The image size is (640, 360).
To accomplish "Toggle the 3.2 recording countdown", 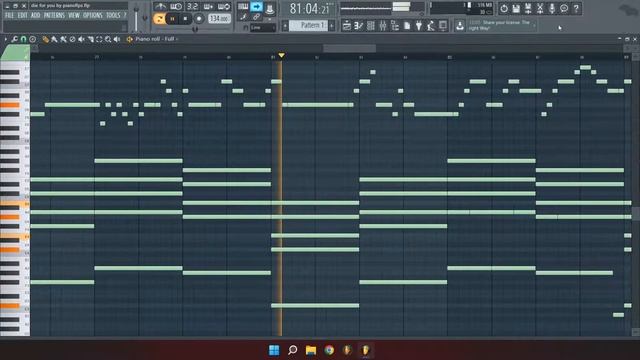I will [192, 7].
